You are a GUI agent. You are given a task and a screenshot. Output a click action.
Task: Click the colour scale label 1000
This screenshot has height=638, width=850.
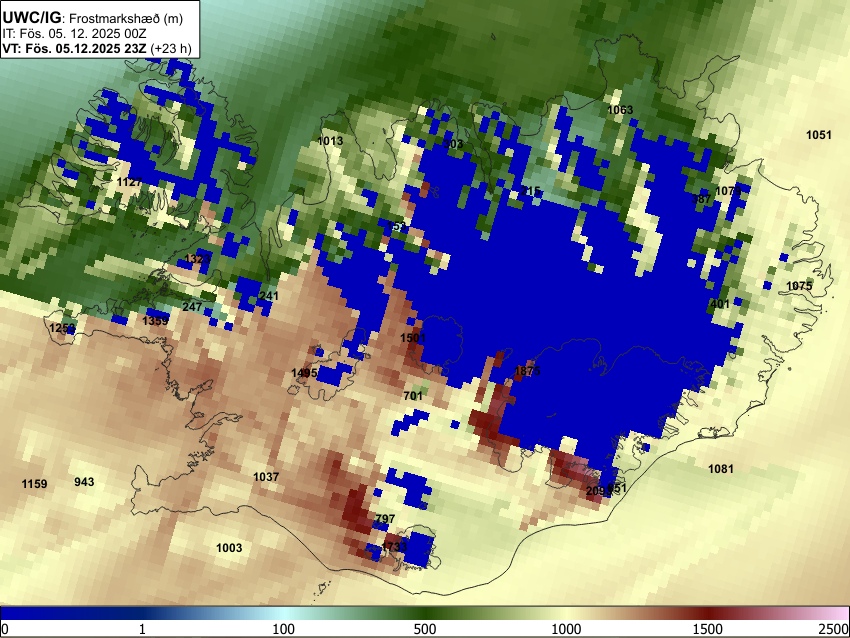click(x=566, y=629)
